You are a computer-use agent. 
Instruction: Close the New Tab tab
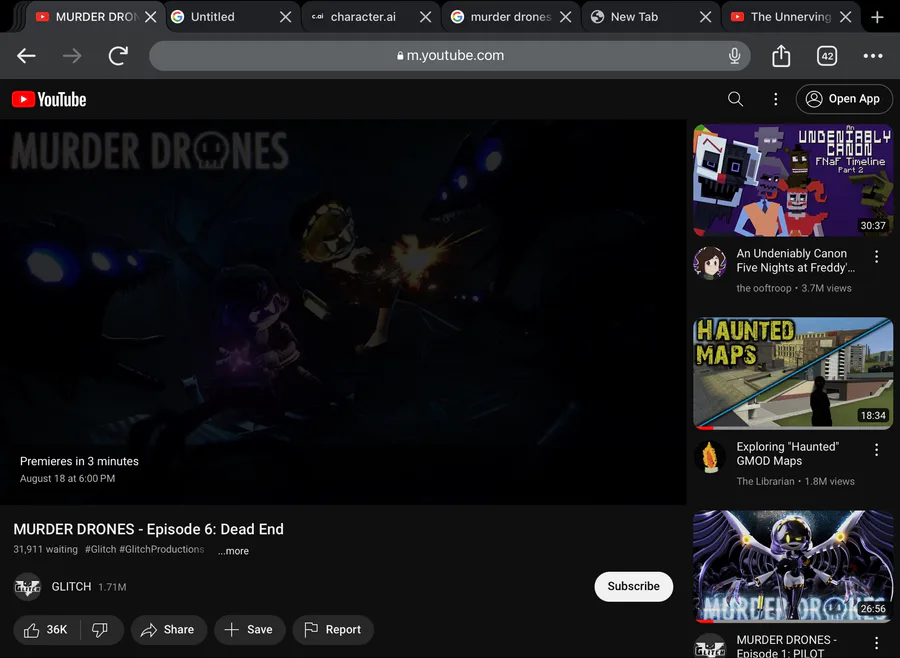[705, 17]
